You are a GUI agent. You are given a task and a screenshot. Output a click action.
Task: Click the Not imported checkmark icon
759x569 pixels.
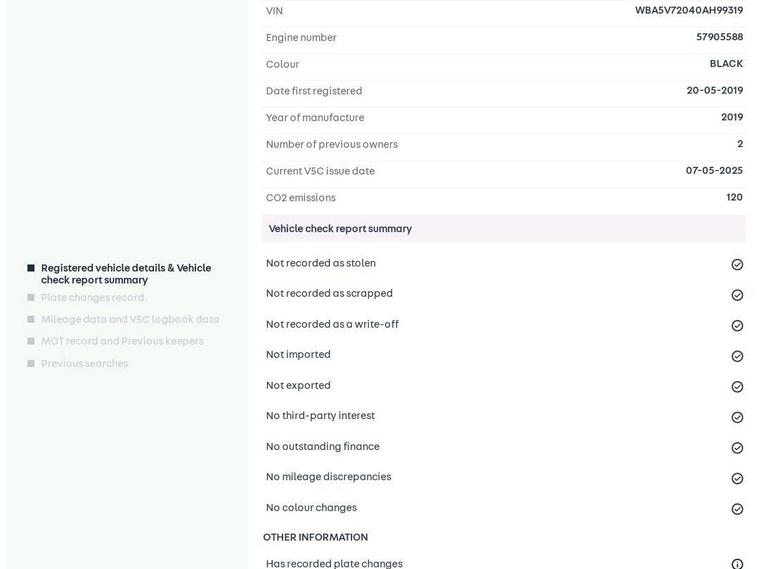pyautogui.click(x=737, y=356)
